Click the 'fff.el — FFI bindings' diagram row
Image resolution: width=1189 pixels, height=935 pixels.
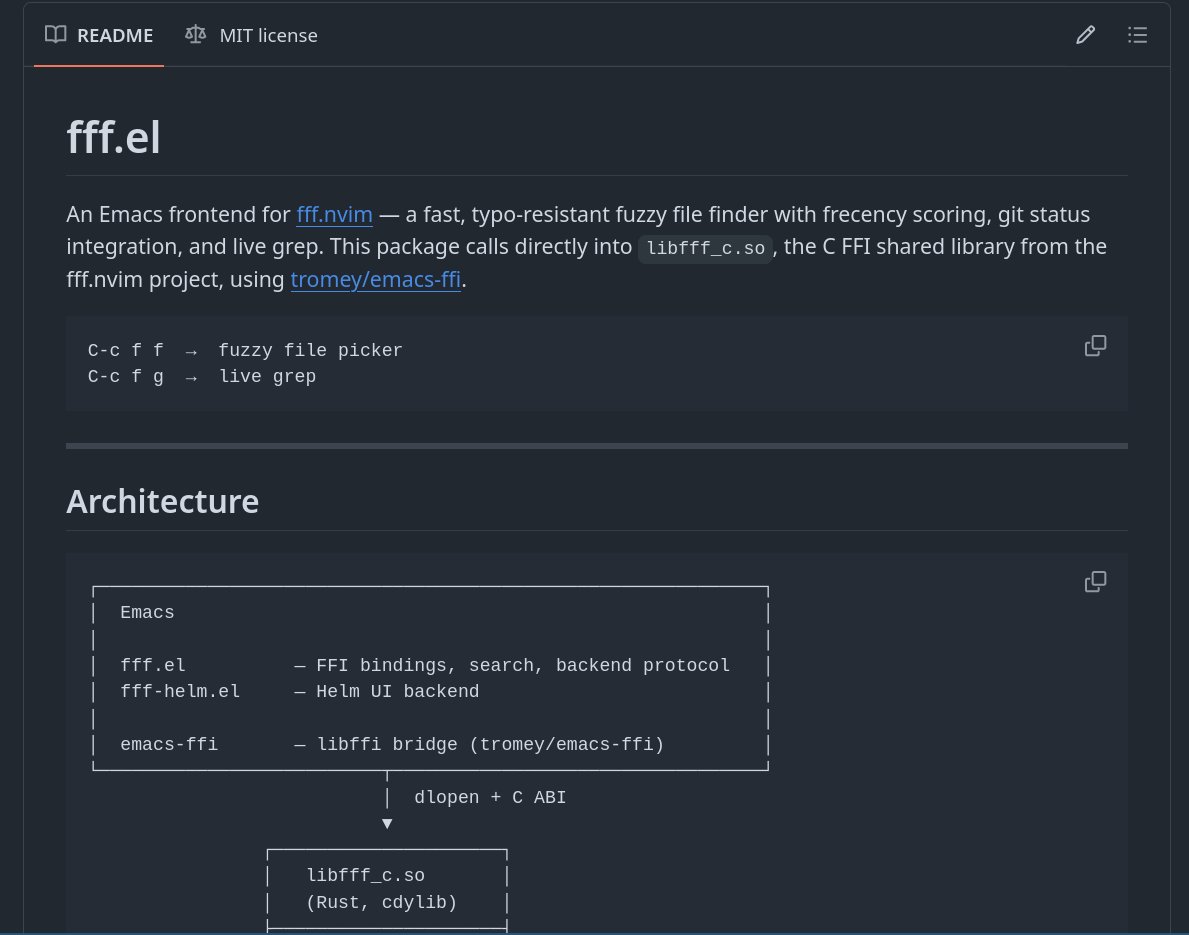[425, 666]
